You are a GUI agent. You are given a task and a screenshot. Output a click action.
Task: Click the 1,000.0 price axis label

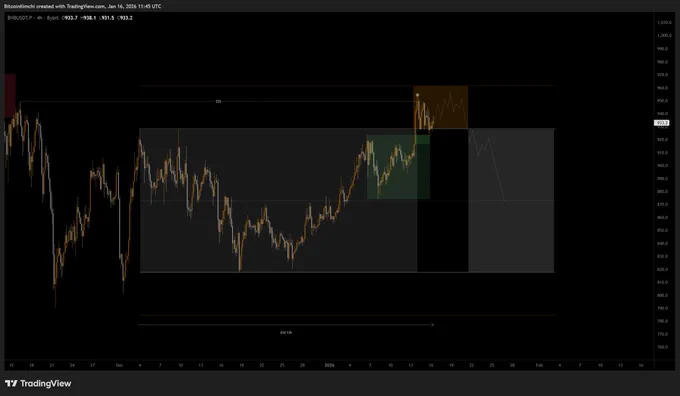click(x=664, y=36)
